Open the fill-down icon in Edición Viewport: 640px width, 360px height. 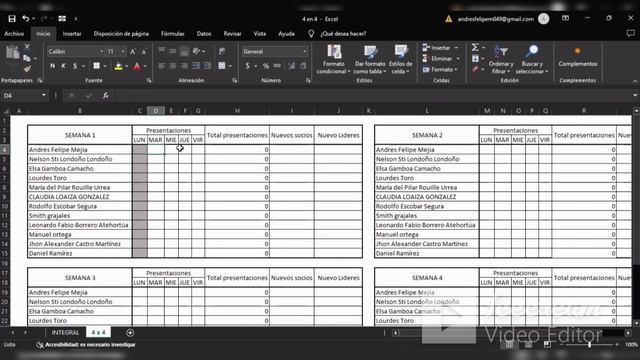(475, 59)
